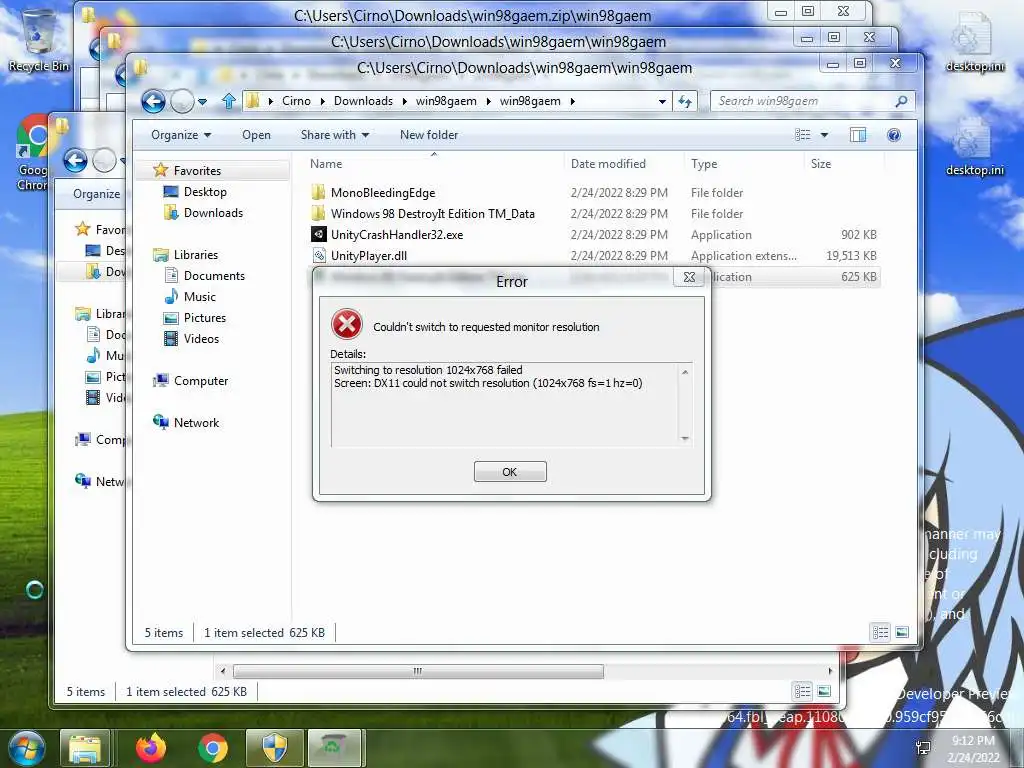Click the File Explorer taskbar icon

pos(86,748)
